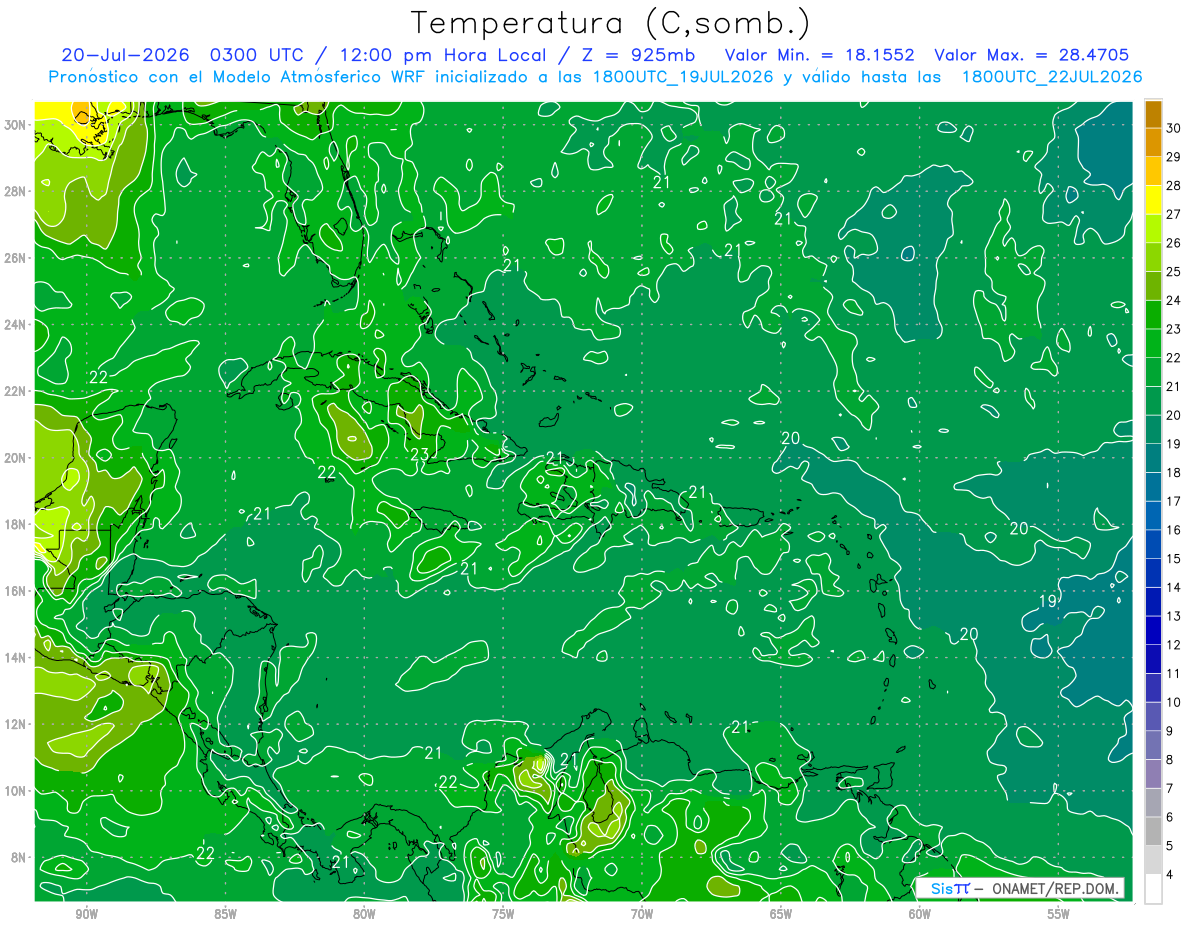Screen dimensions: 1200x927
Task: Click color scale label '9'
Action: coord(1170,731)
